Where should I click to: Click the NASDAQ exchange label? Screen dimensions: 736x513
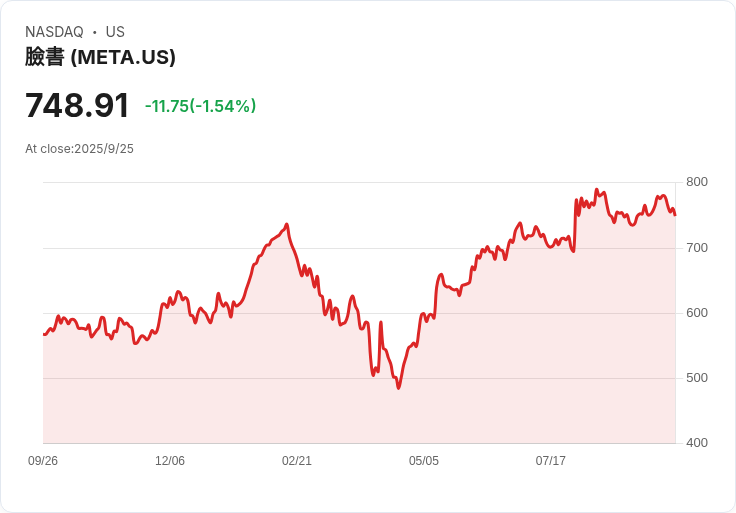pos(54,32)
